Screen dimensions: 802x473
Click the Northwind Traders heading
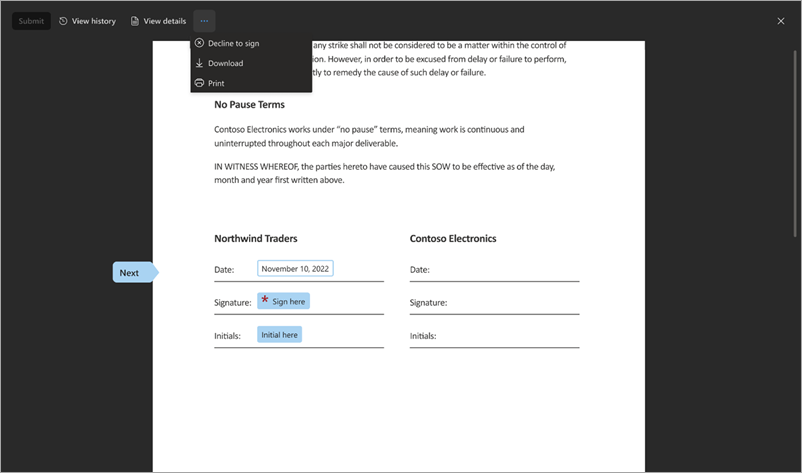(256, 238)
